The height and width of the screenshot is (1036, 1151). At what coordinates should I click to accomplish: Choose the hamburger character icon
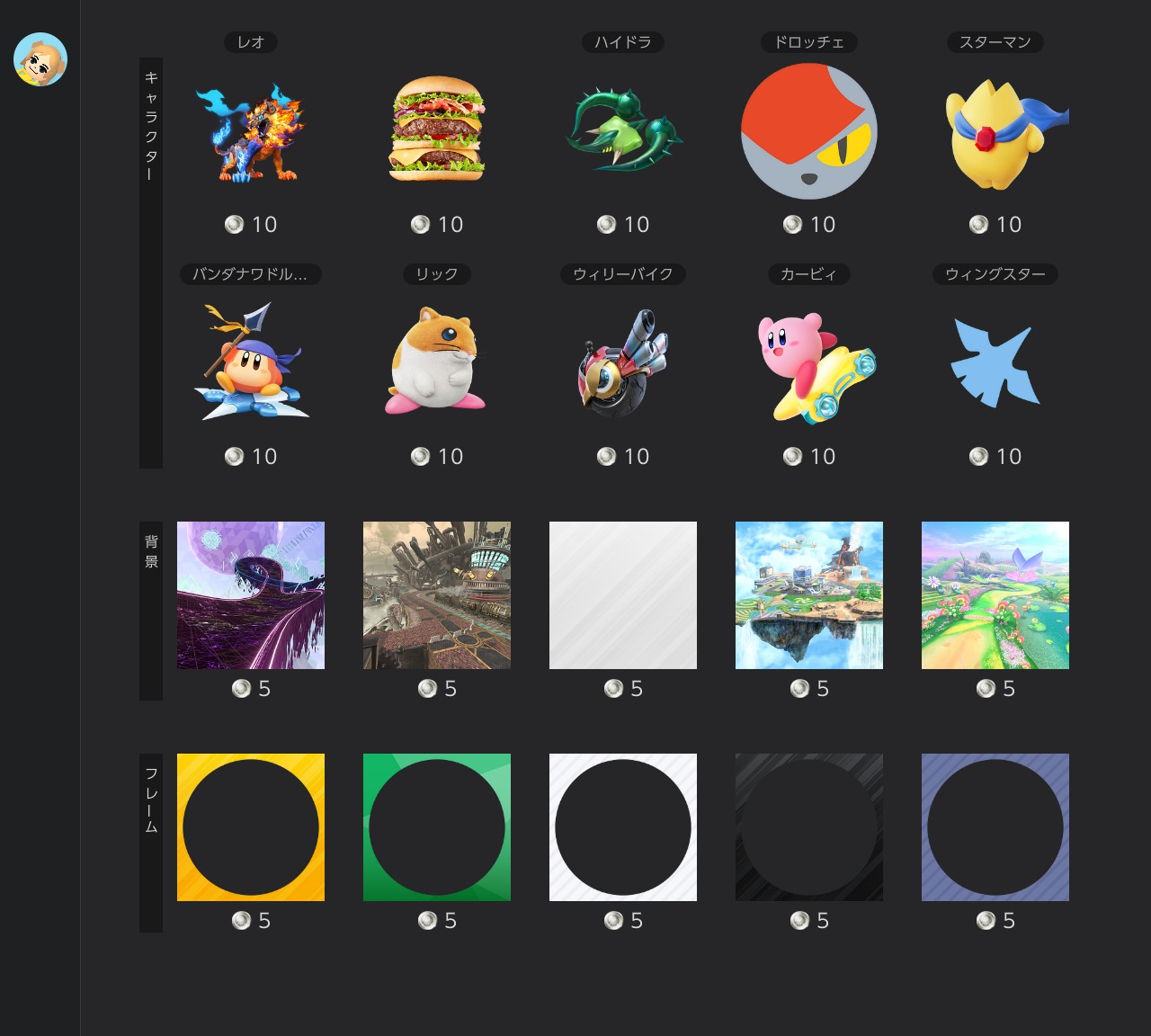click(x=437, y=129)
